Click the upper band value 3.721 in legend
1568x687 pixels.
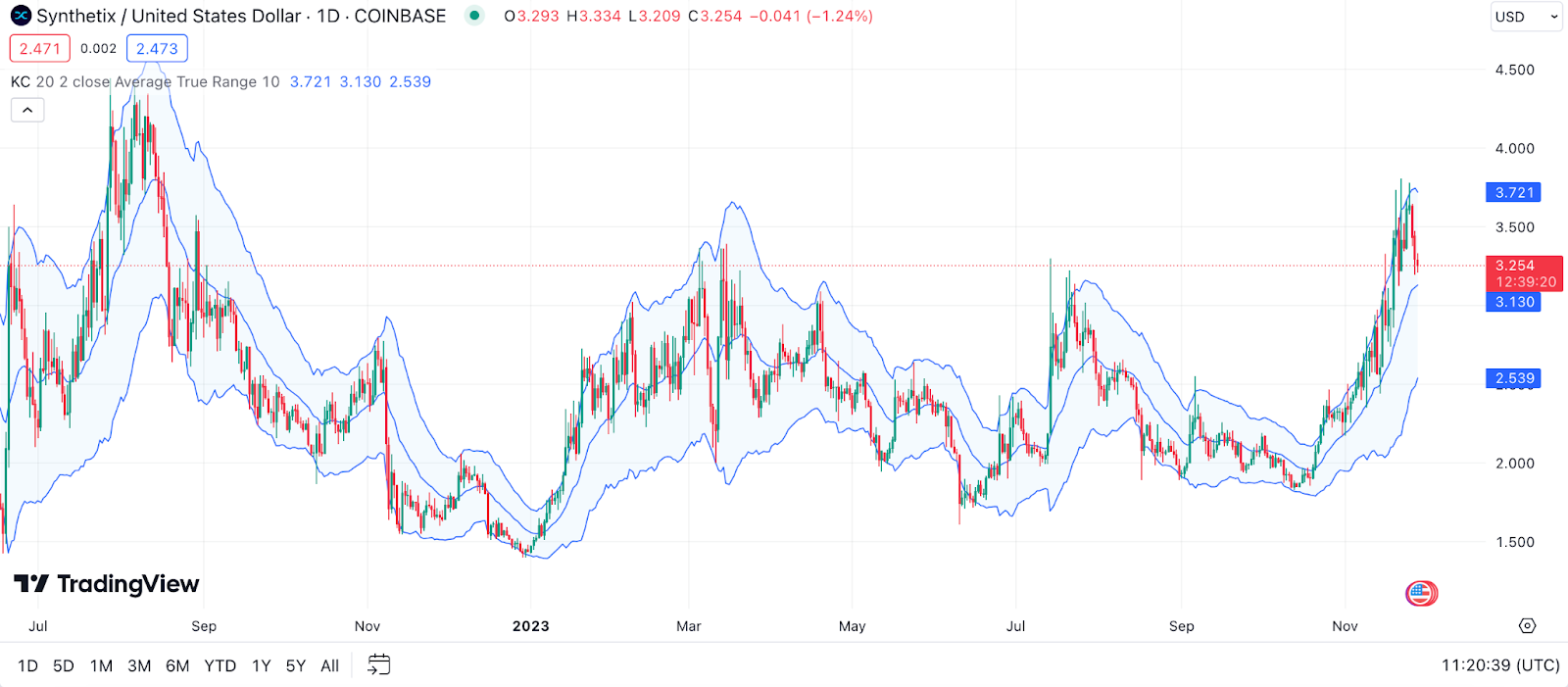click(311, 82)
